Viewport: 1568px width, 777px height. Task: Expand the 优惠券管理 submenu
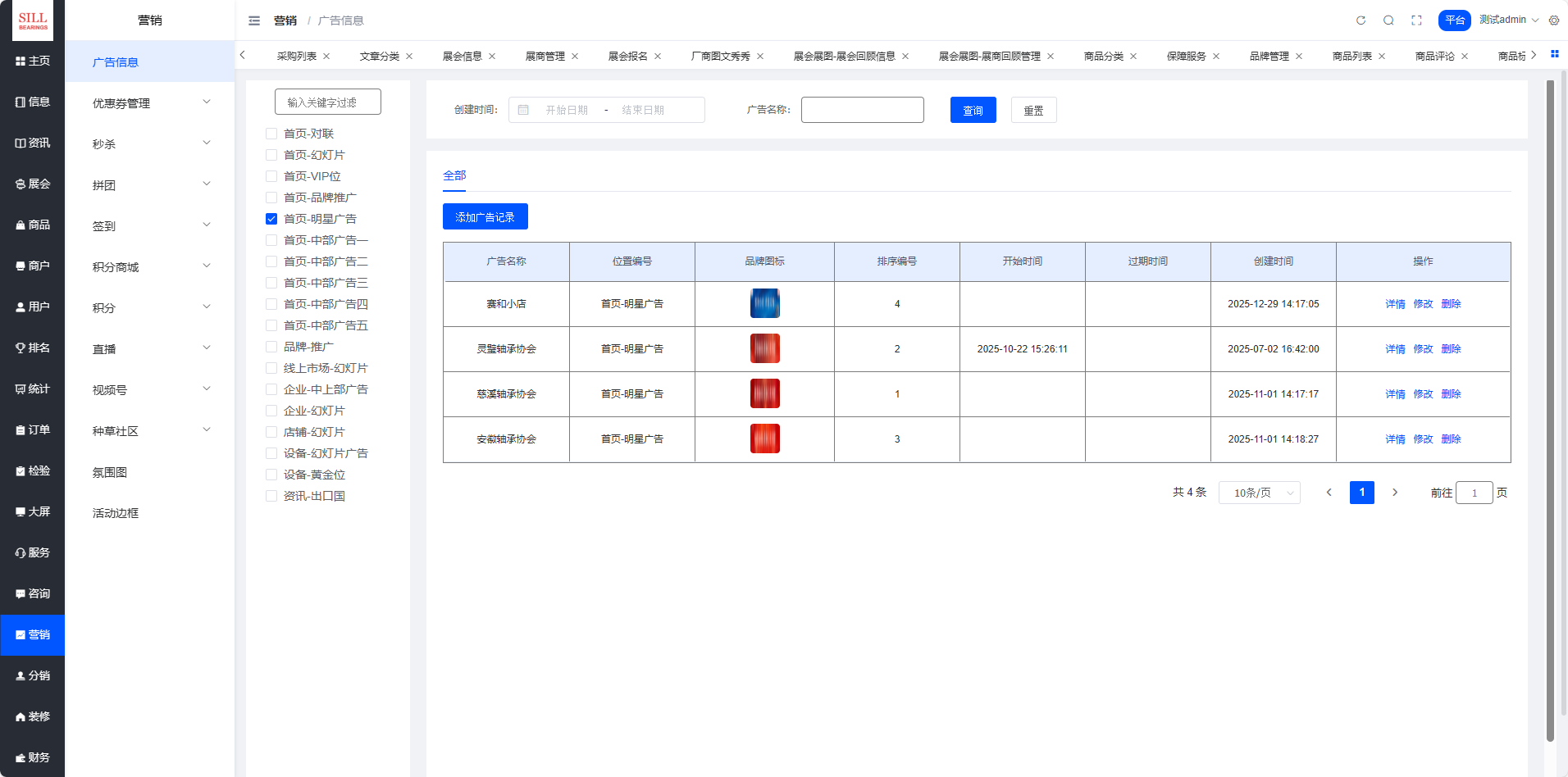pyautogui.click(x=150, y=103)
